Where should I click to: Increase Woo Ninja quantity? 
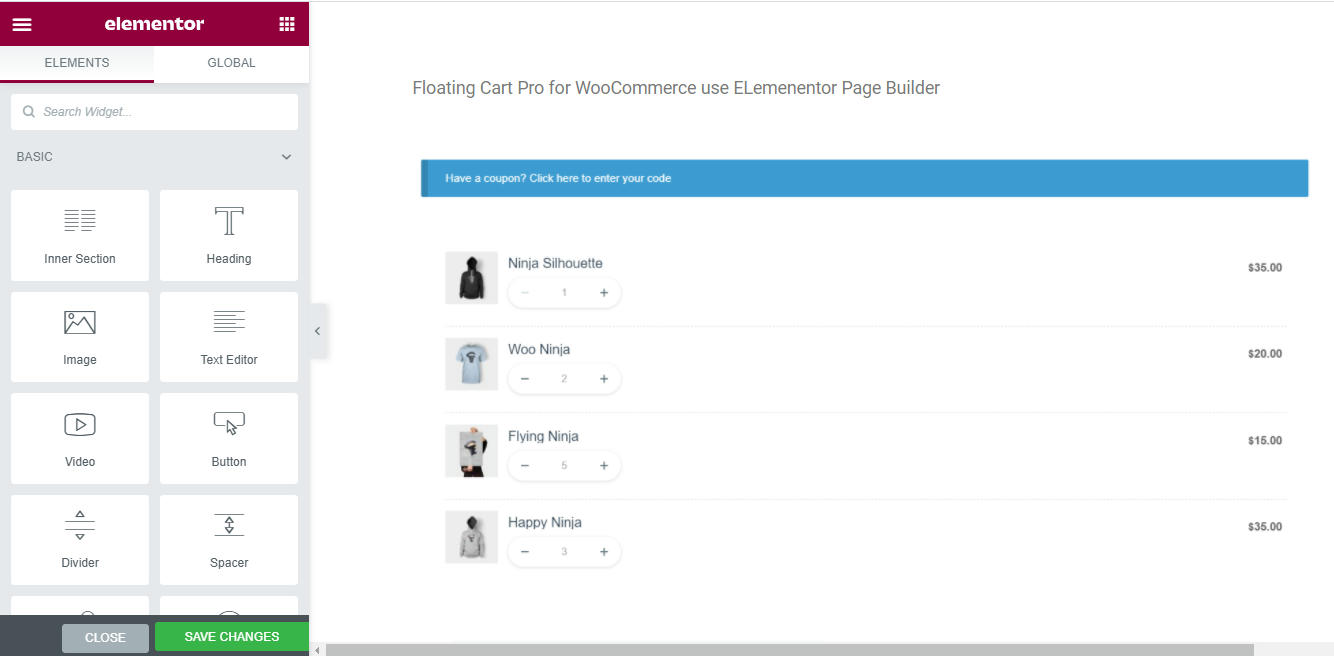click(x=604, y=379)
